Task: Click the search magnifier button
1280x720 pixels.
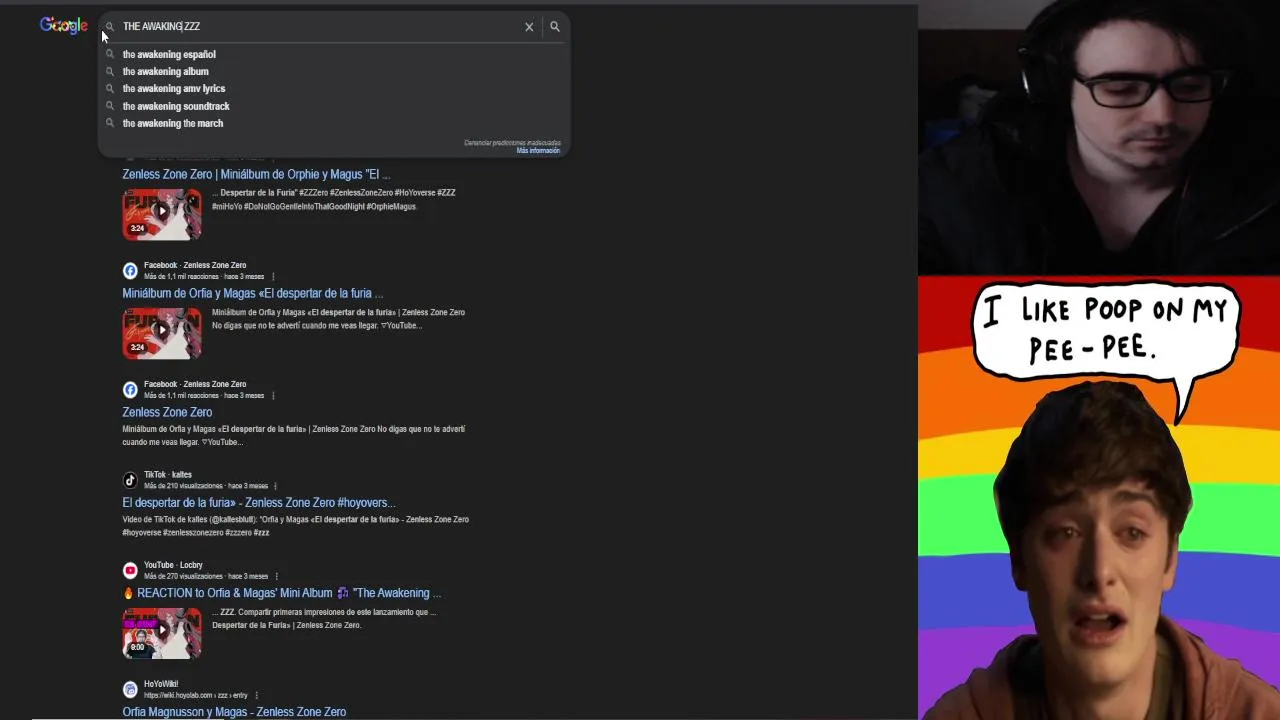Action: click(x=555, y=27)
